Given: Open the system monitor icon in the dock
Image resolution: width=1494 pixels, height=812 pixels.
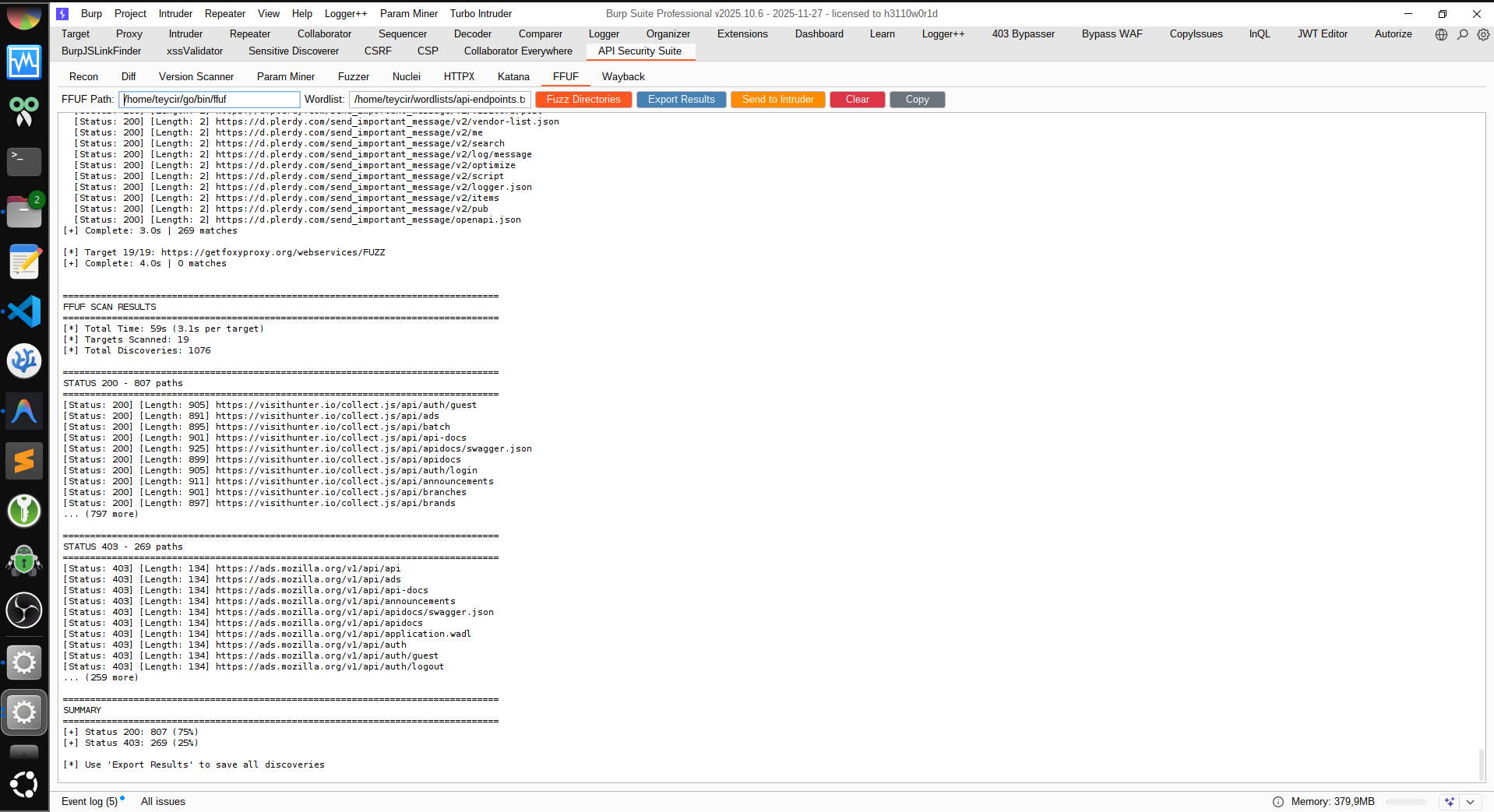Looking at the screenshot, I should pyautogui.click(x=24, y=62).
